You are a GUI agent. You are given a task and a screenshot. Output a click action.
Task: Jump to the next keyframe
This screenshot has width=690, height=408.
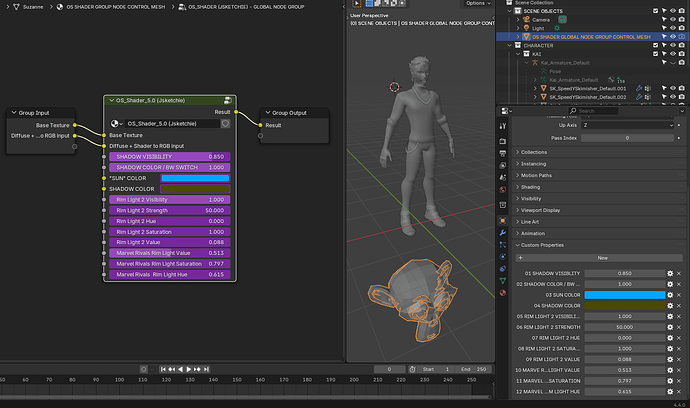pos(197,369)
